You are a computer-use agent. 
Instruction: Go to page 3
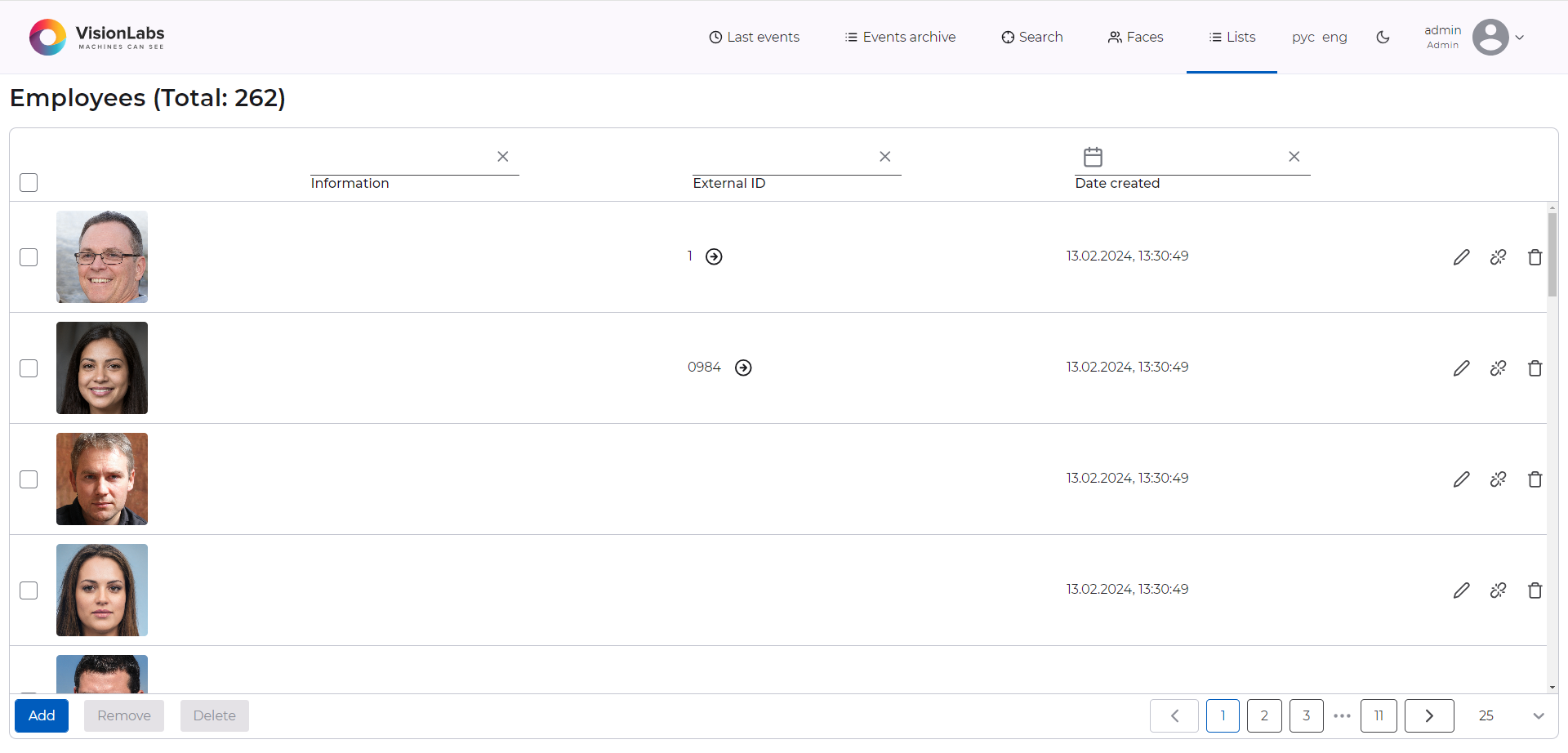click(x=1307, y=715)
